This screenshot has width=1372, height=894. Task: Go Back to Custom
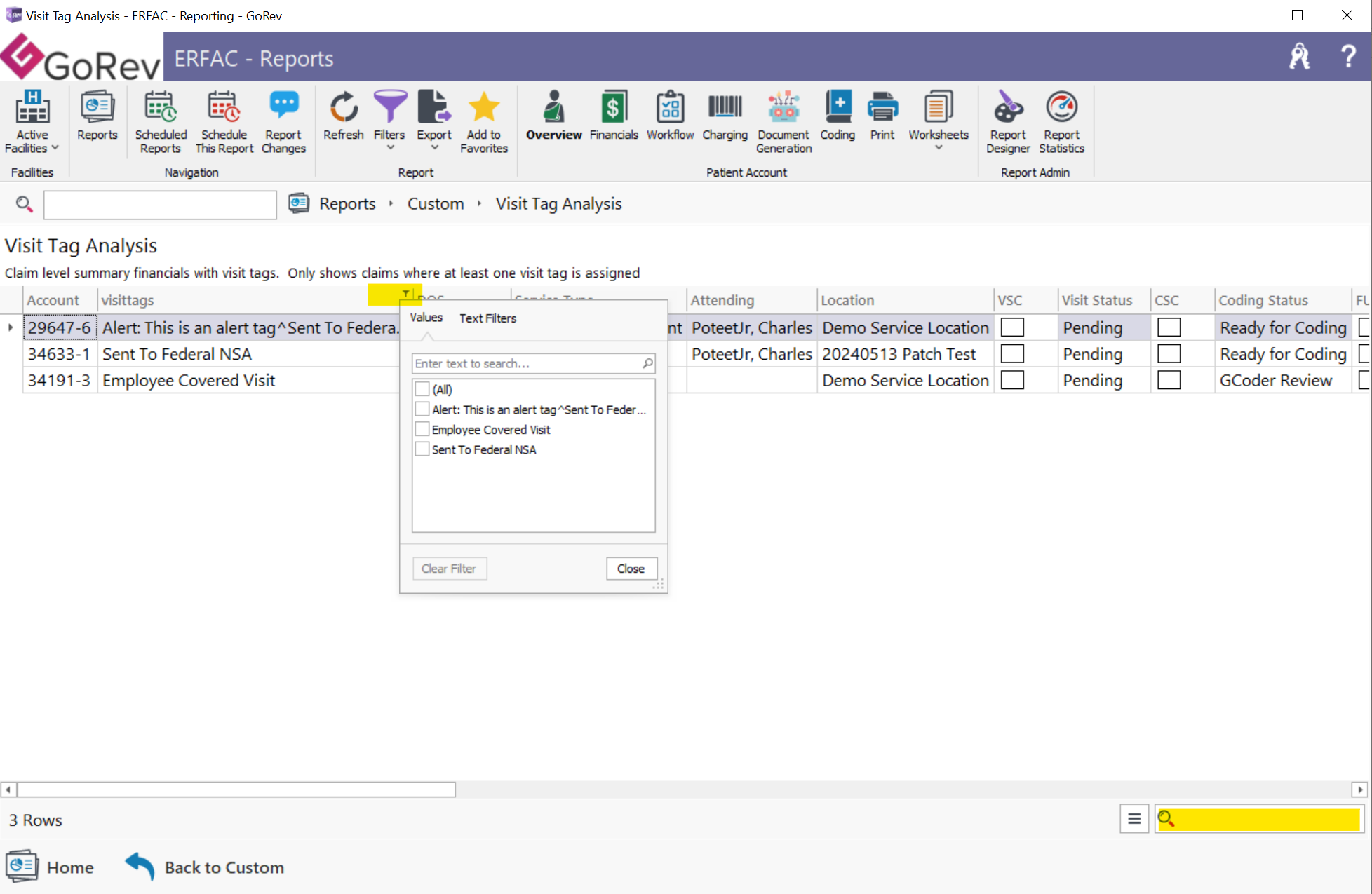[x=205, y=867]
